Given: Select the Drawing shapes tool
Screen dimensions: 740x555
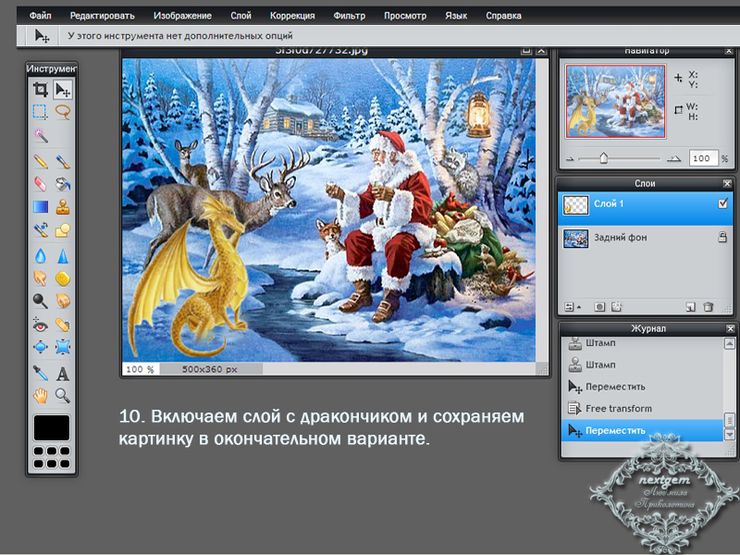Looking at the screenshot, I should coord(62,230).
